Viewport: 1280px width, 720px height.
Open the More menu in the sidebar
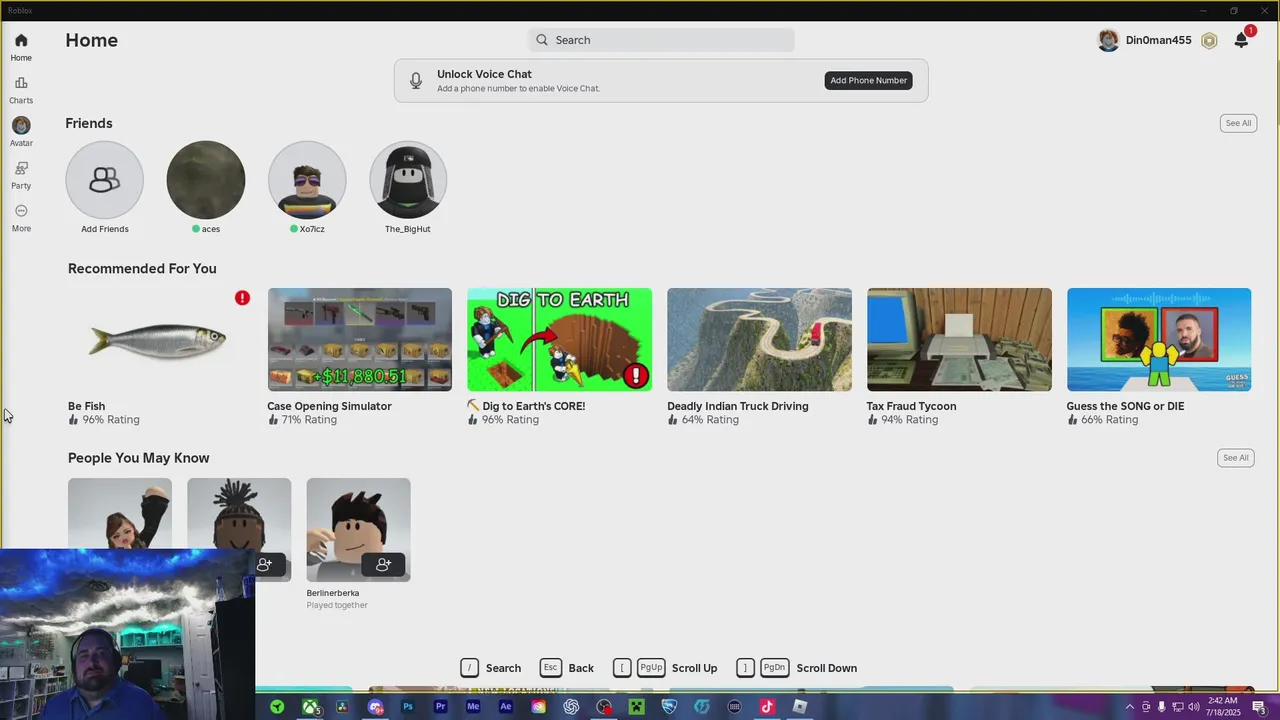(21, 217)
